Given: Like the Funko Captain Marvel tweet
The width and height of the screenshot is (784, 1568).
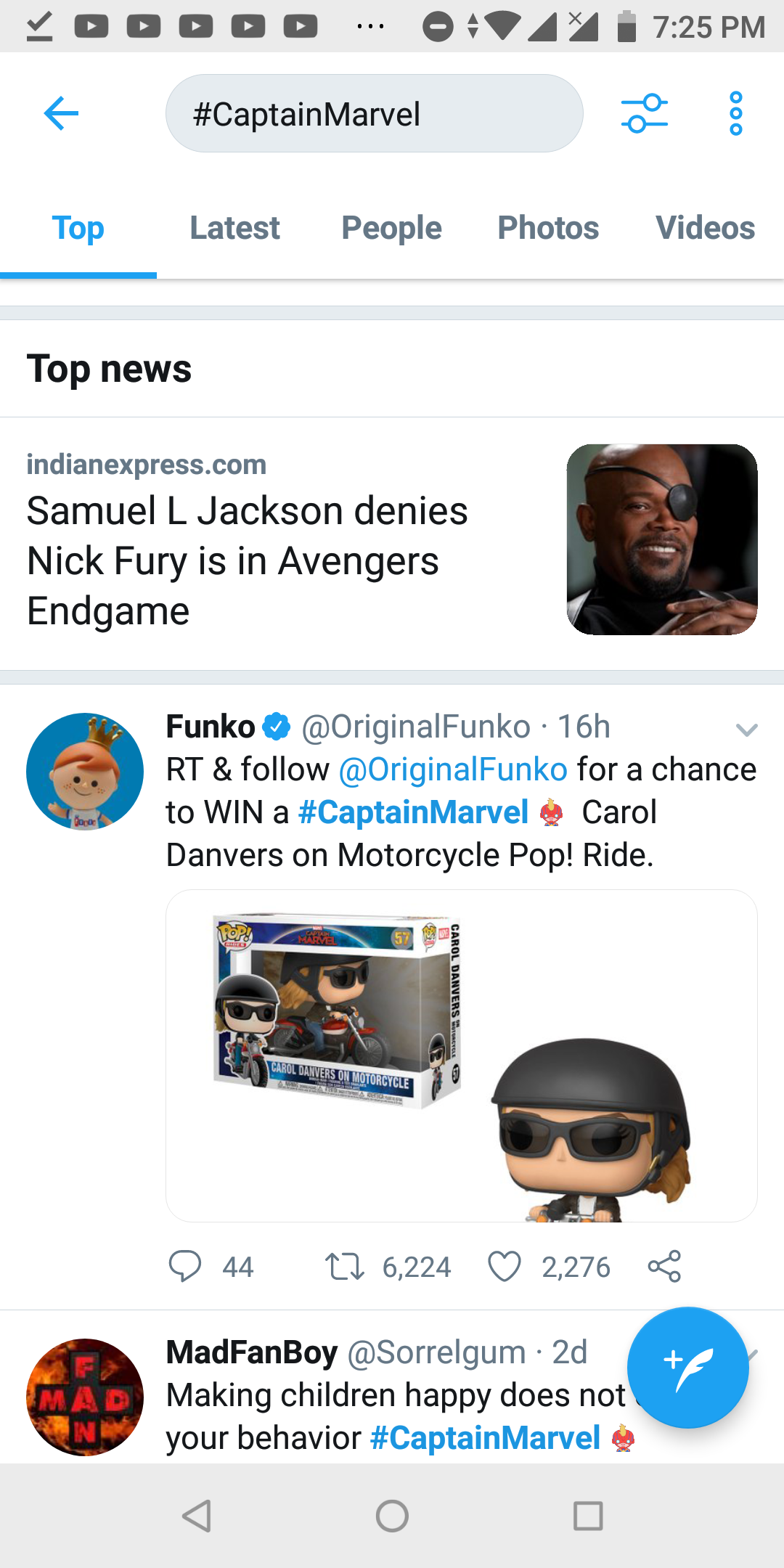Looking at the screenshot, I should [505, 1267].
